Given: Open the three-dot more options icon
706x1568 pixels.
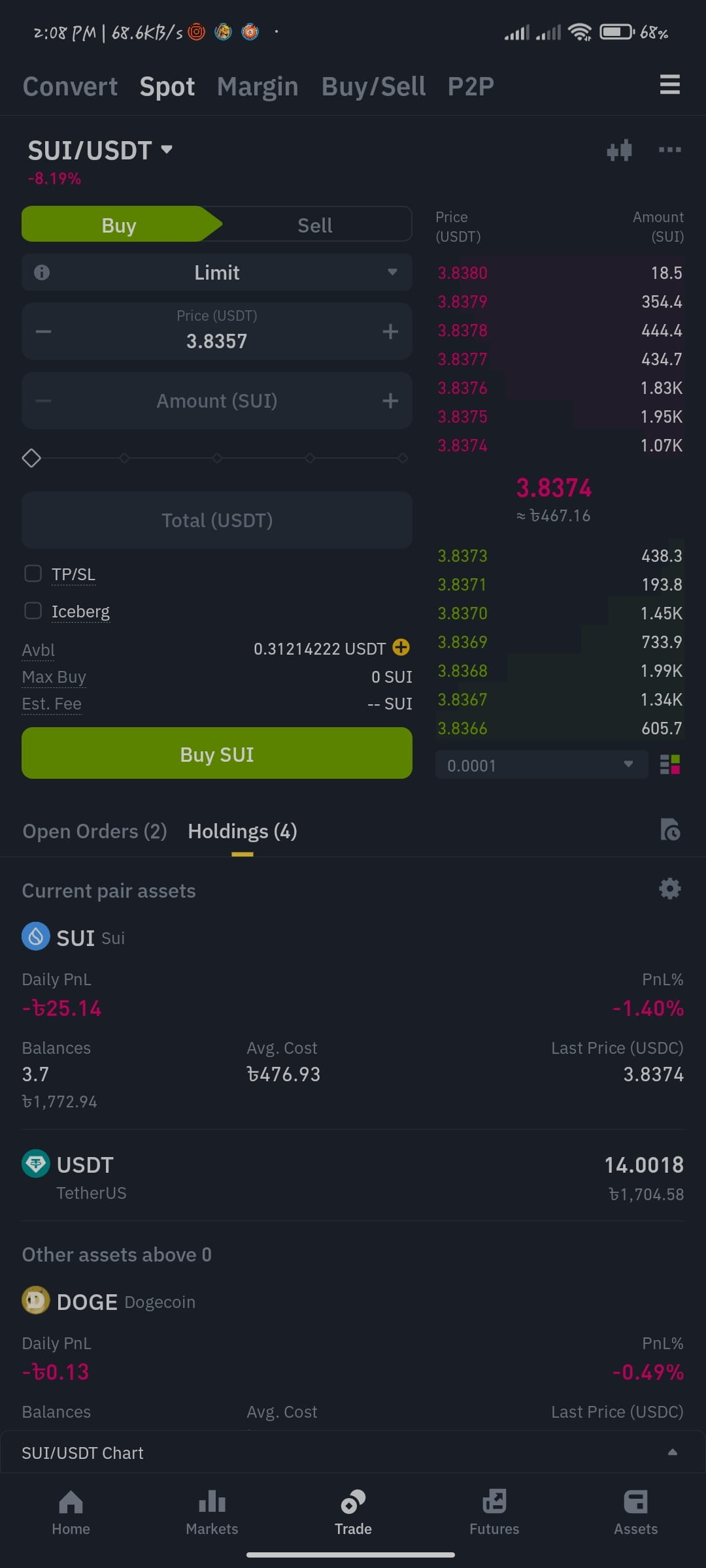Looking at the screenshot, I should pos(669,150).
